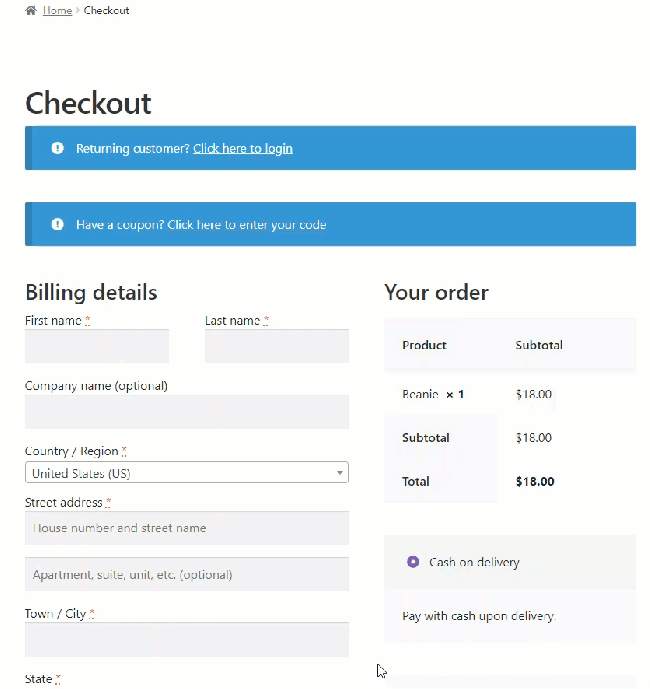Image resolution: width=650 pixels, height=689 pixels.
Task: Click the Cash on delivery label
Action: pyautogui.click(x=474, y=562)
